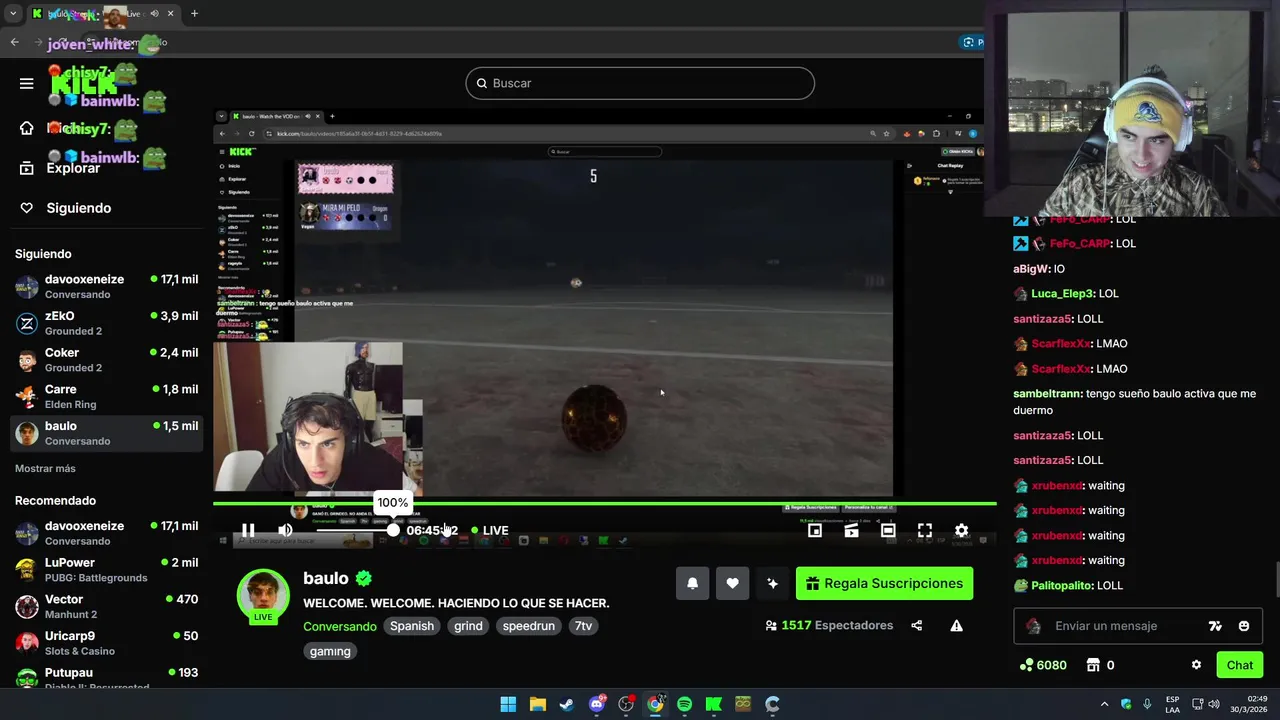Jump to live using the LIVE indicator
This screenshot has height=720, width=1280.
[490, 530]
